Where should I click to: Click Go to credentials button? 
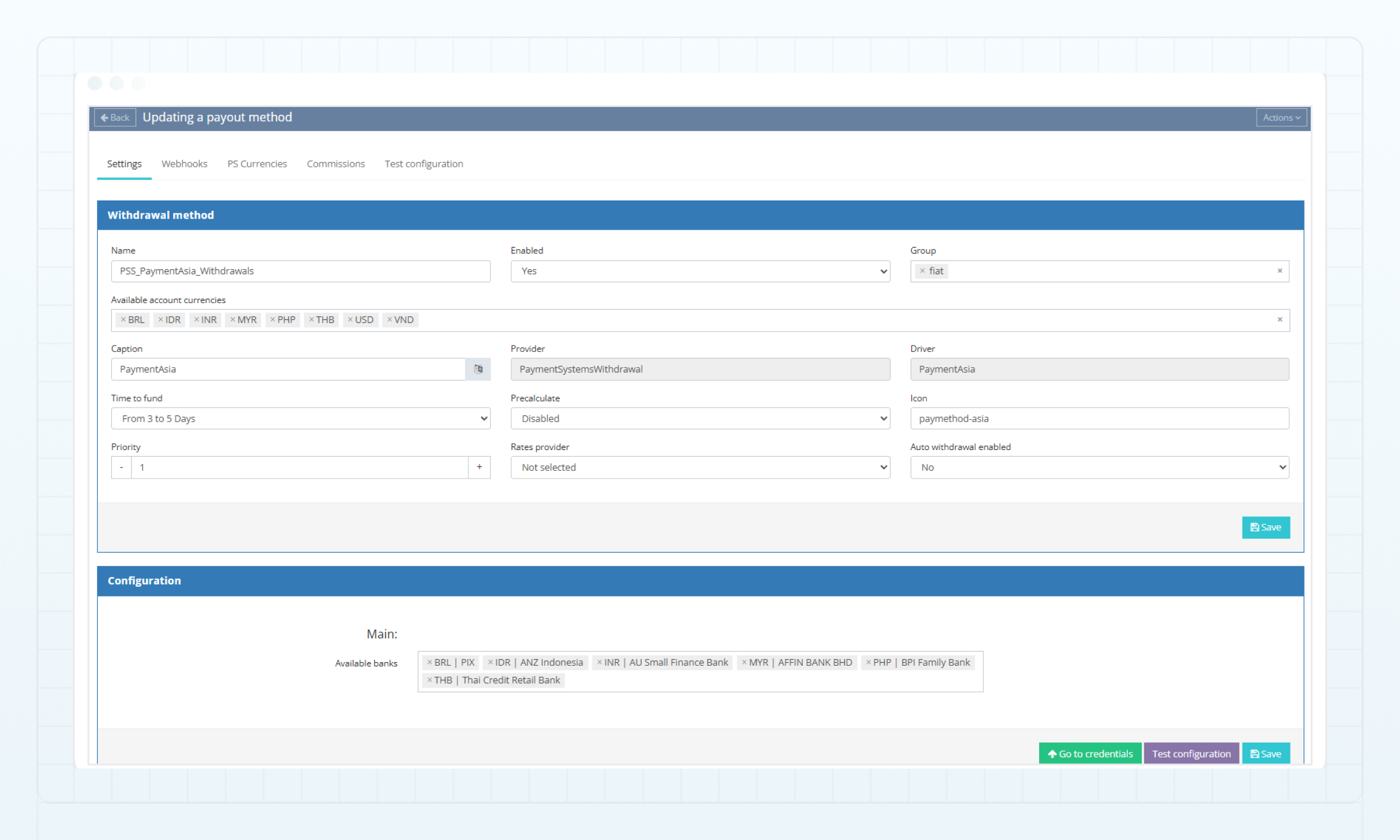(1090, 754)
